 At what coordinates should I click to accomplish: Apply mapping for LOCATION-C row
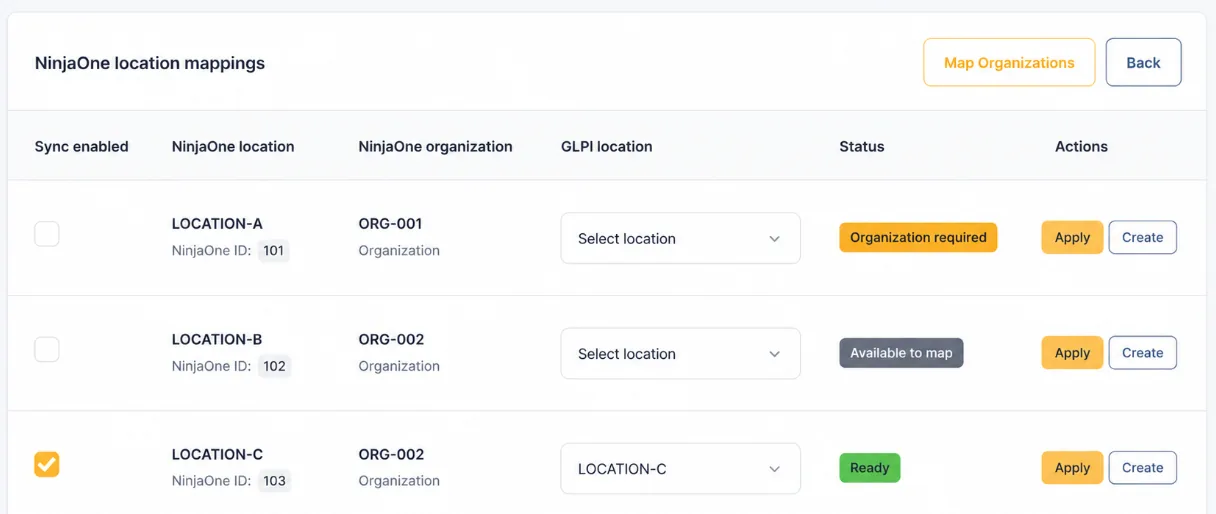(1072, 467)
